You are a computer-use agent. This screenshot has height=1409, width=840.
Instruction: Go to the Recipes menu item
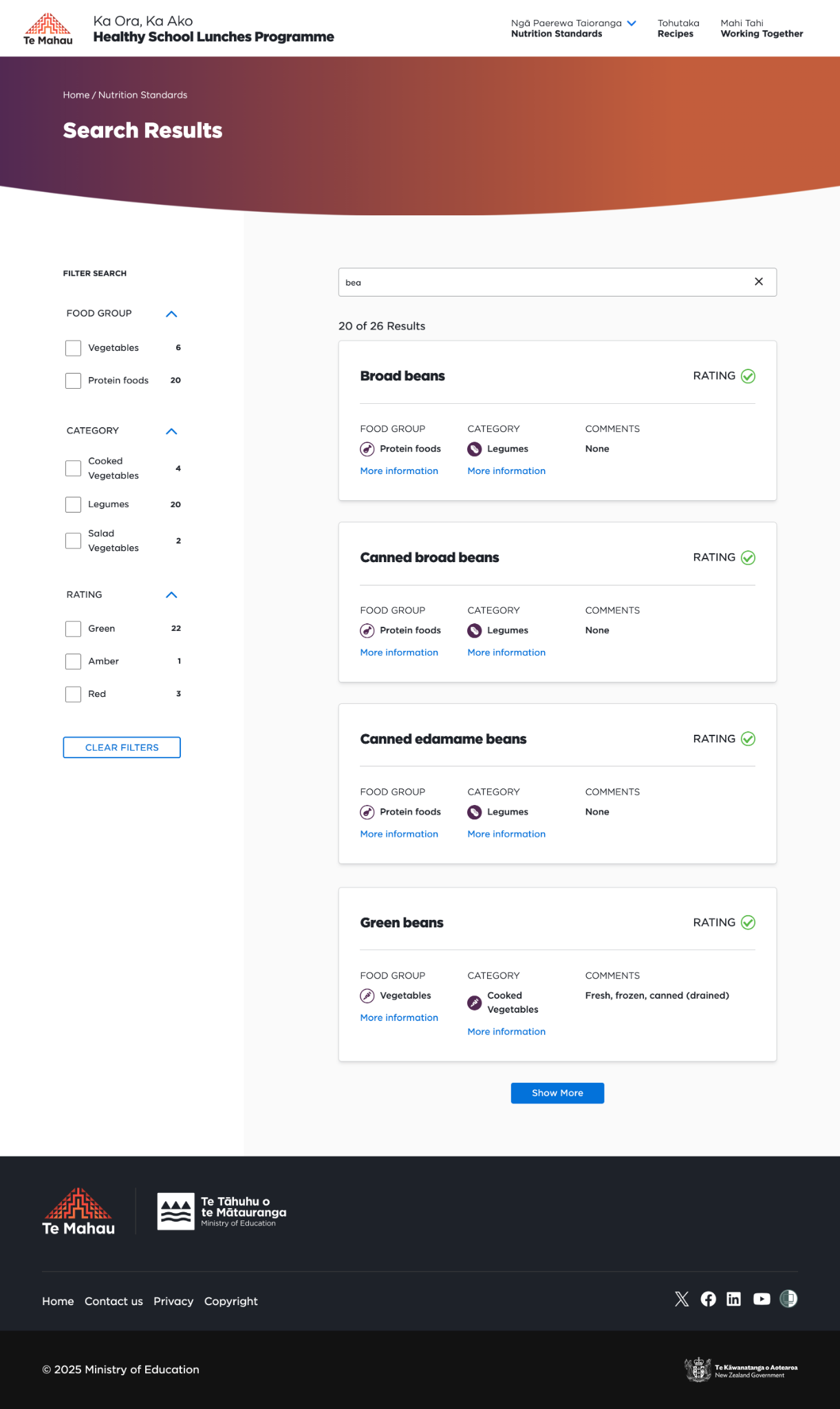[678, 28]
